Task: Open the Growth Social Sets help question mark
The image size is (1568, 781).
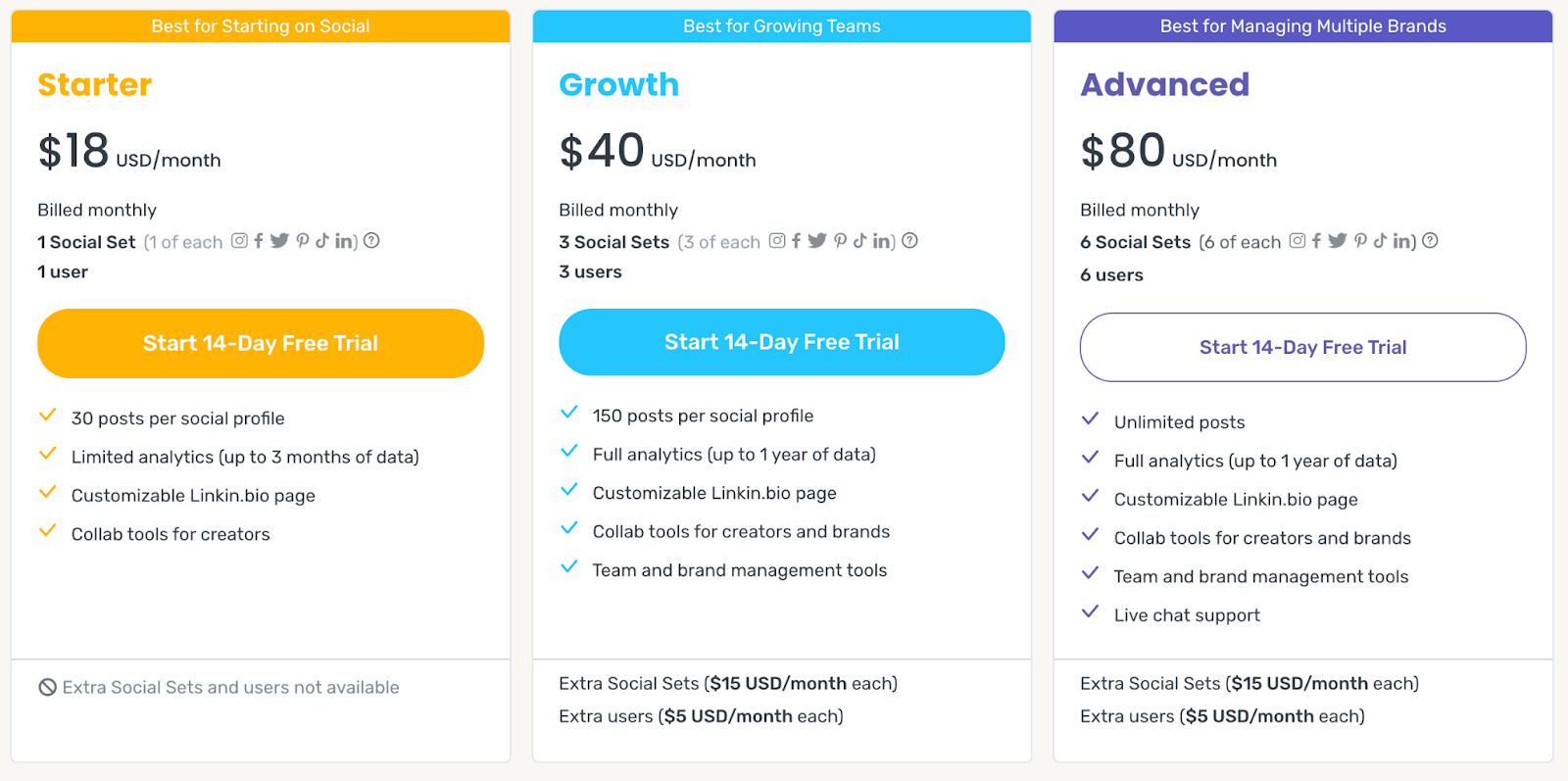Action: point(909,240)
